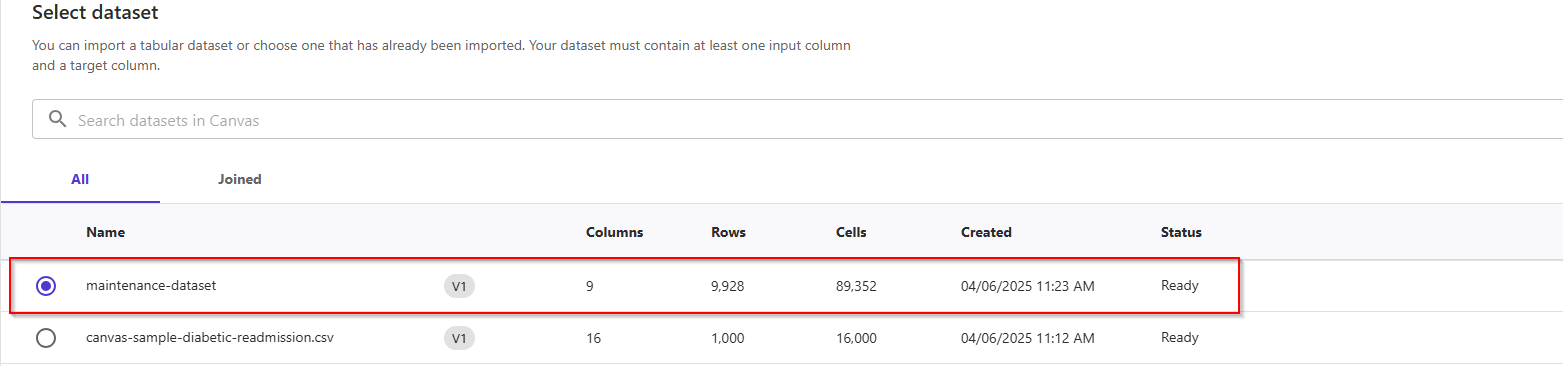1563x366 pixels.
Task: Sort by the Created column header
Action: pos(986,232)
